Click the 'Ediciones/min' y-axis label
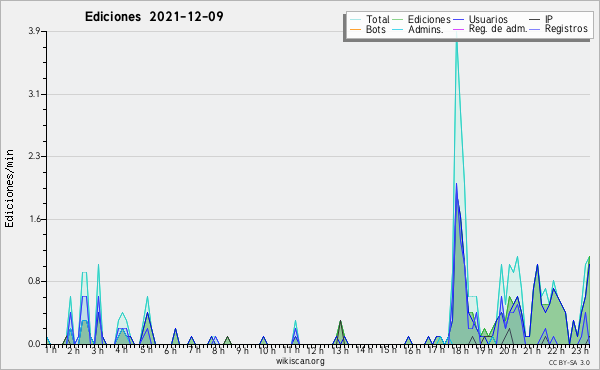This screenshot has height=370, width=600. click(9, 188)
